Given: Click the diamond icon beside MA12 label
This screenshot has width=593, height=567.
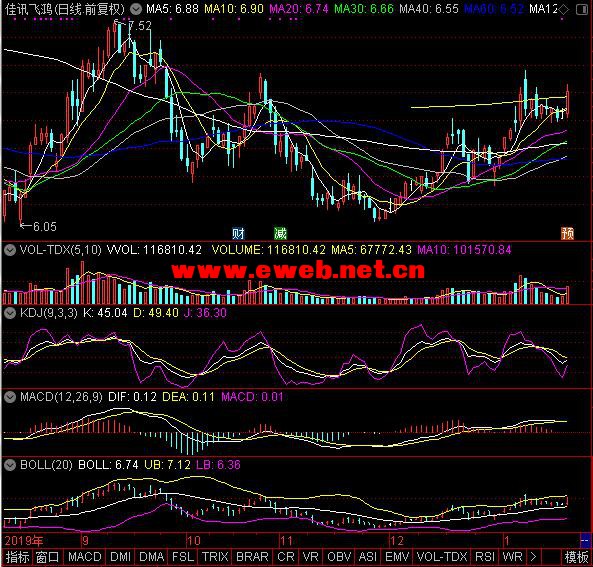Looking at the screenshot, I should point(564,9).
